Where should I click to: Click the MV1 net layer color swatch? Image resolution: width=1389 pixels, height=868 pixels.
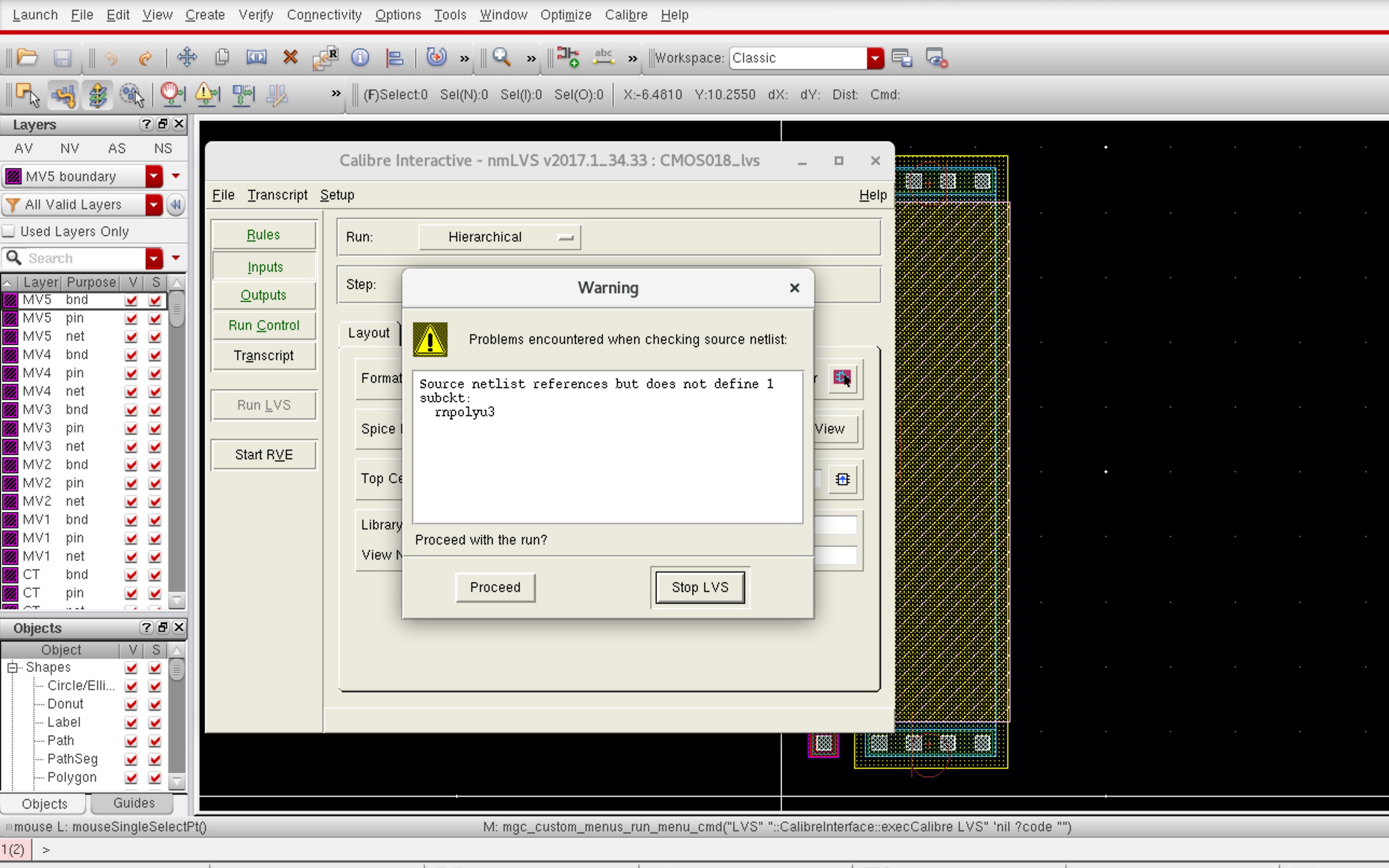(x=10, y=557)
